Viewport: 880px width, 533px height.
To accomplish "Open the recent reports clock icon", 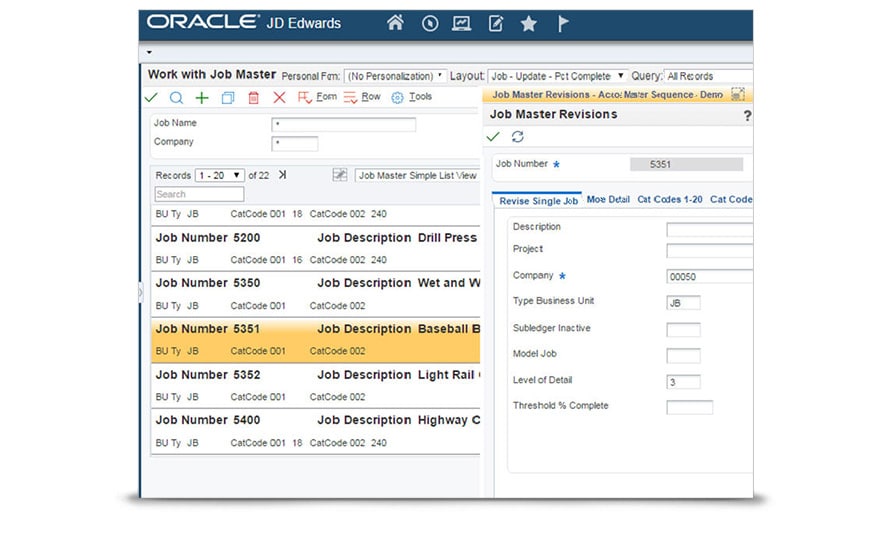I will pyautogui.click(x=430, y=23).
